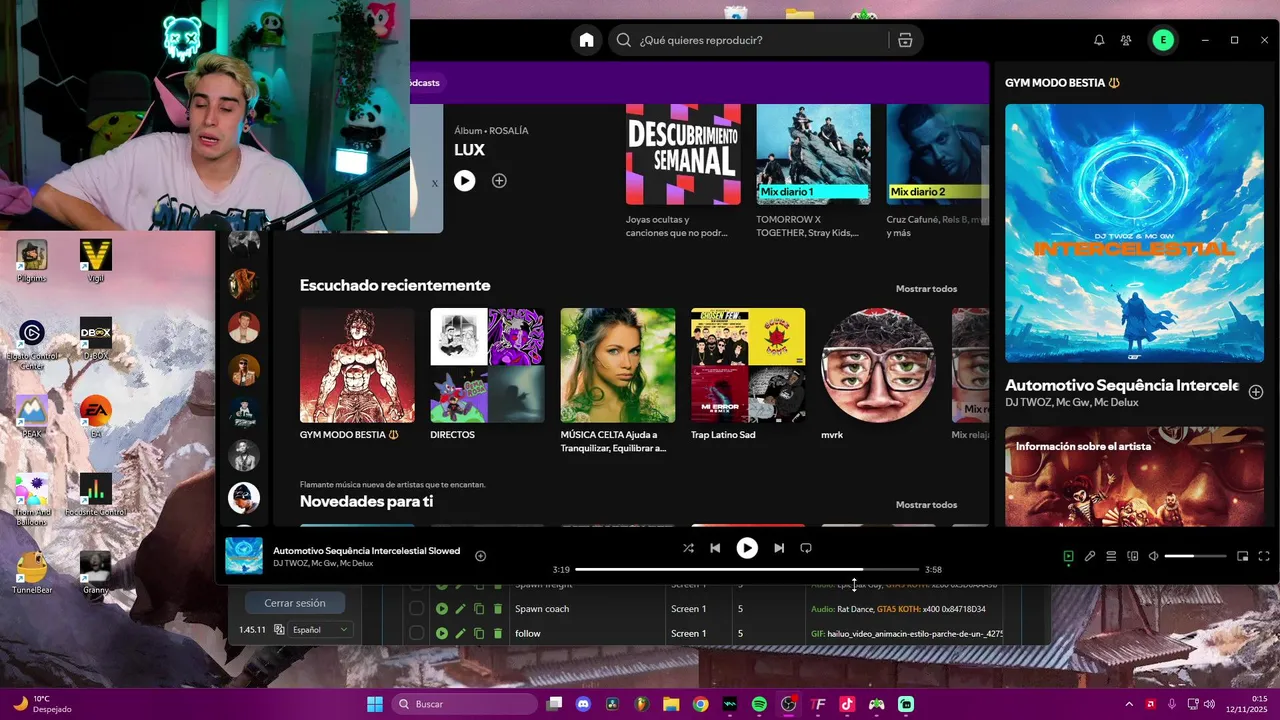Image resolution: width=1280 pixels, height=720 pixels.
Task: Show hidden system tray icons
Action: [1129, 704]
